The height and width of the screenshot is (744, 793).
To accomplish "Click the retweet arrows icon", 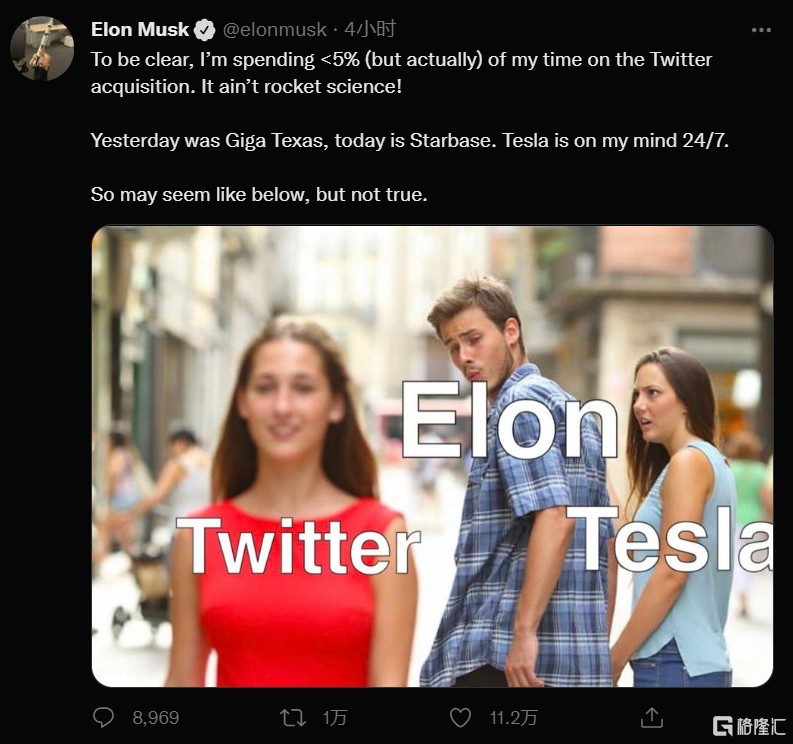I will point(292,718).
